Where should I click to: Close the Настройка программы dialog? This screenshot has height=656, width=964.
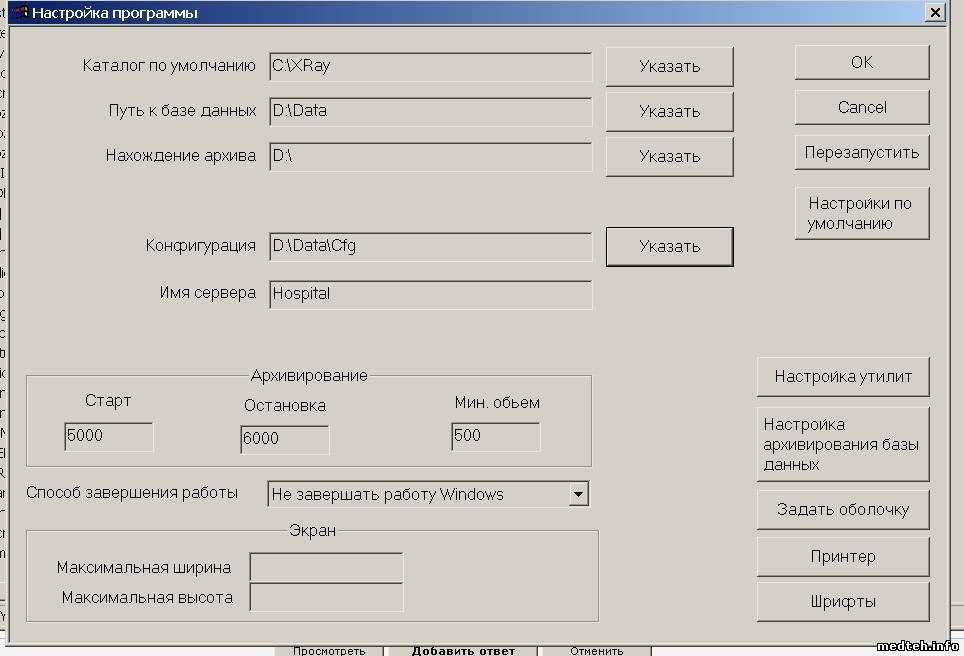[x=934, y=13]
